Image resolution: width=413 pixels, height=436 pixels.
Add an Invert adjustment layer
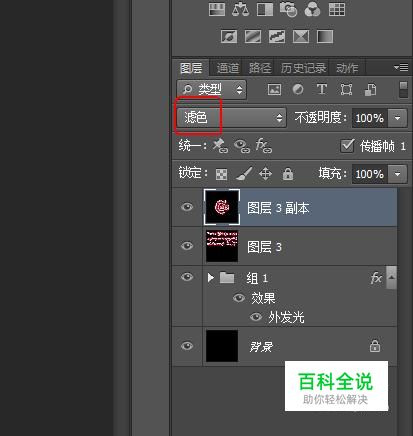tap(229, 36)
